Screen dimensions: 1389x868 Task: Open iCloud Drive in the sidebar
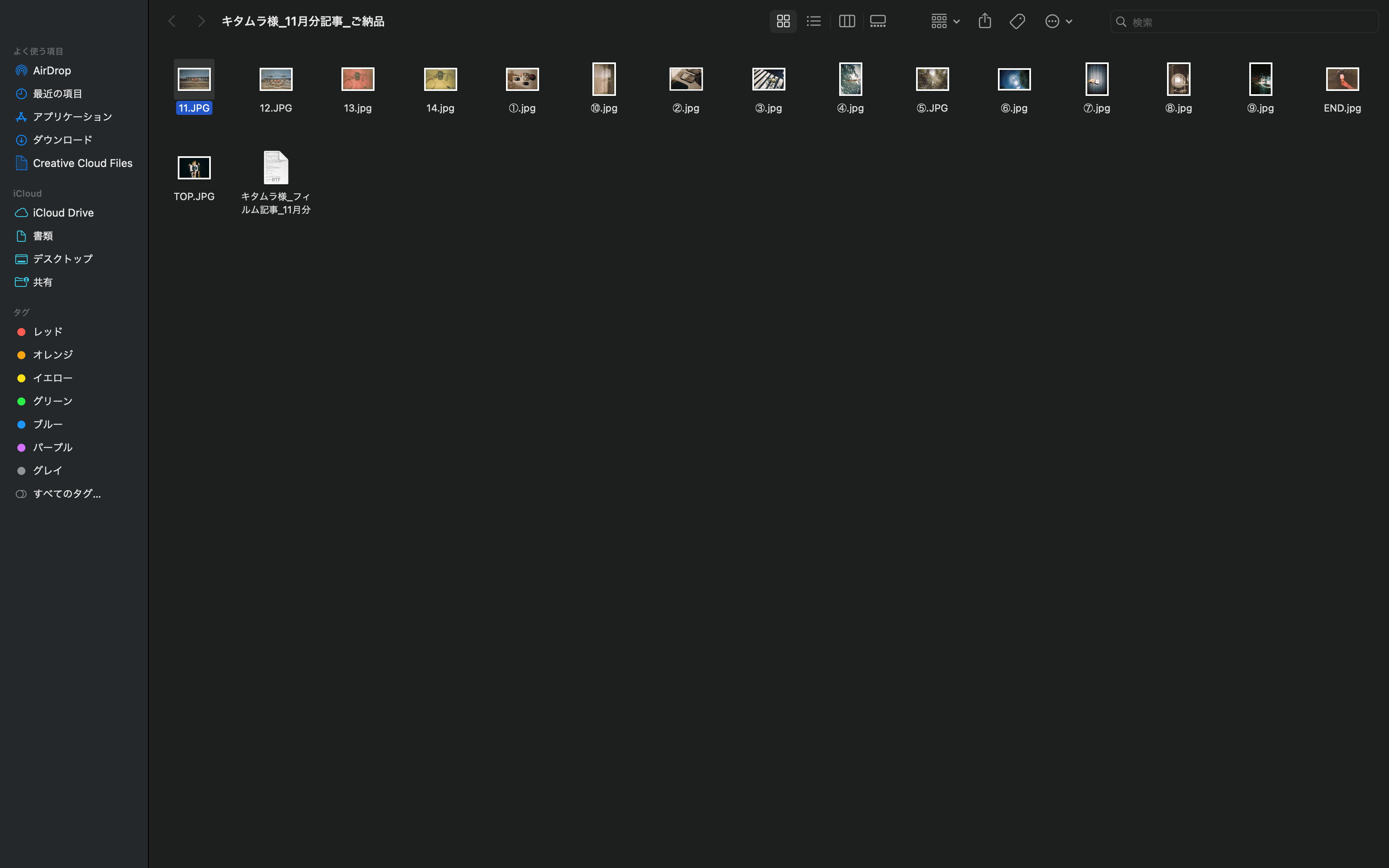click(63, 213)
